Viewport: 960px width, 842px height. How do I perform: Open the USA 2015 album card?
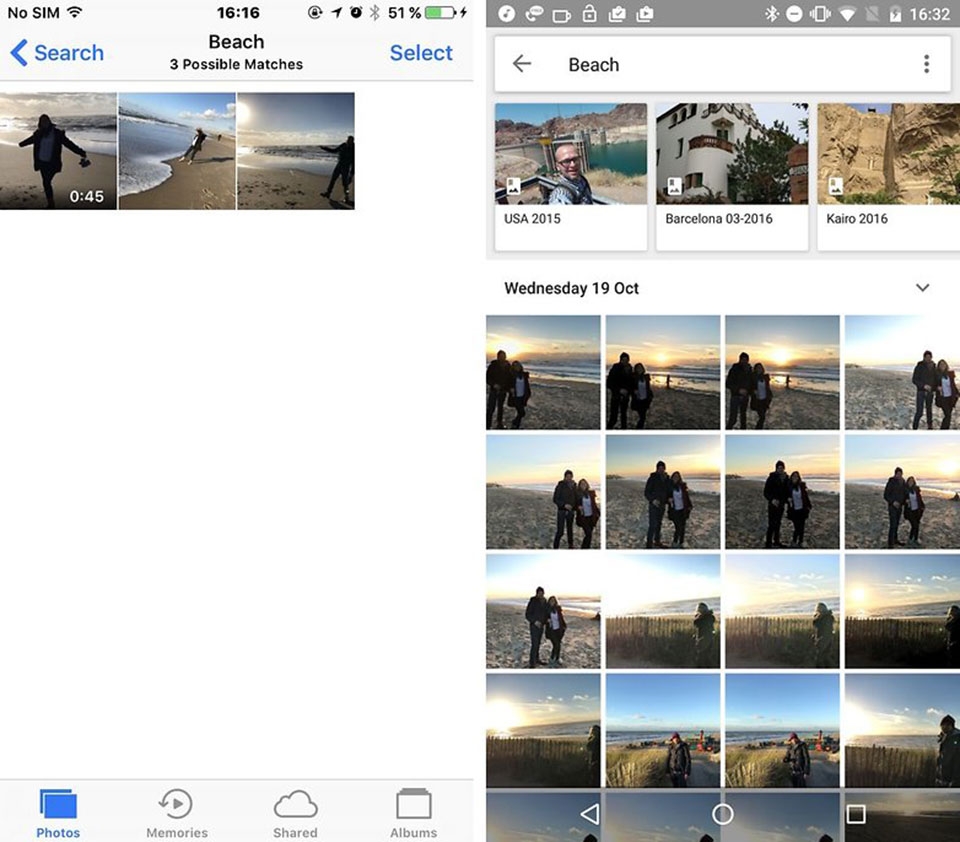point(571,176)
